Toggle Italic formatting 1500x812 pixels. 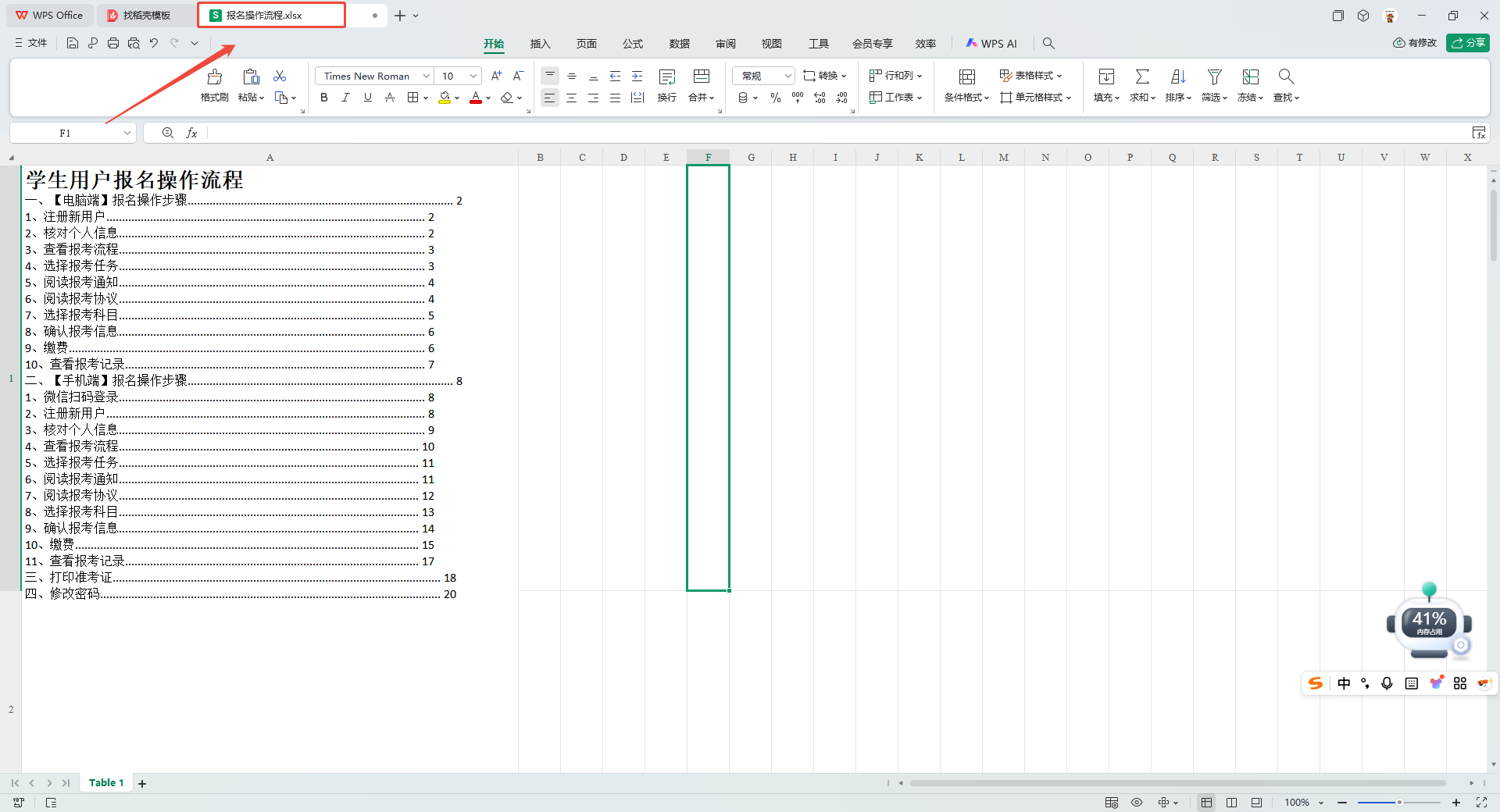[x=346, y=98]
